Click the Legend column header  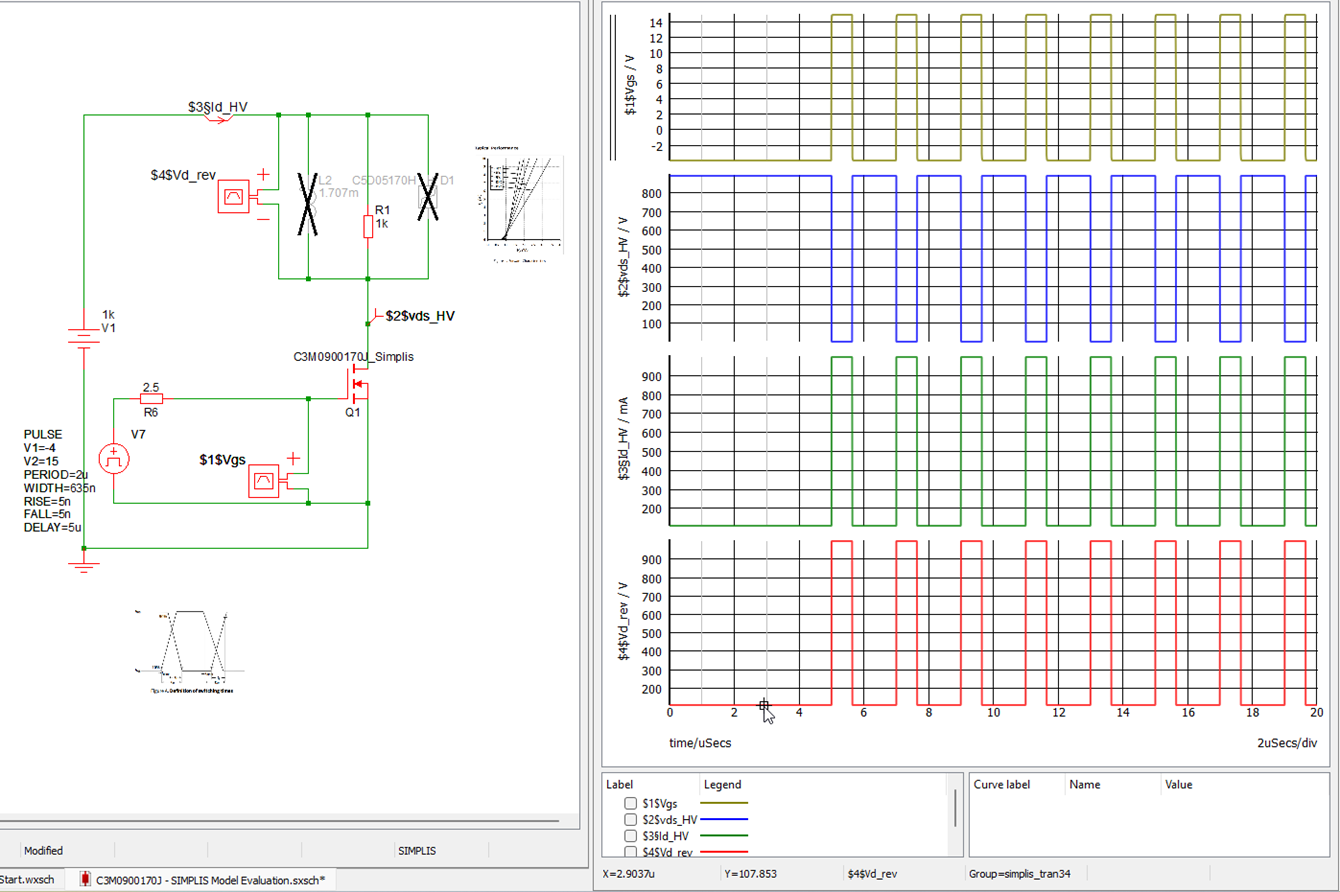click(x=723, y=785)
